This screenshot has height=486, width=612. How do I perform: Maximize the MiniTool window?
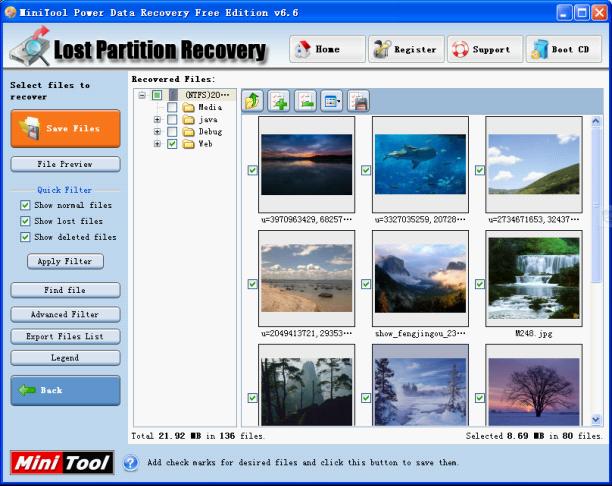[x=582, y=13]
